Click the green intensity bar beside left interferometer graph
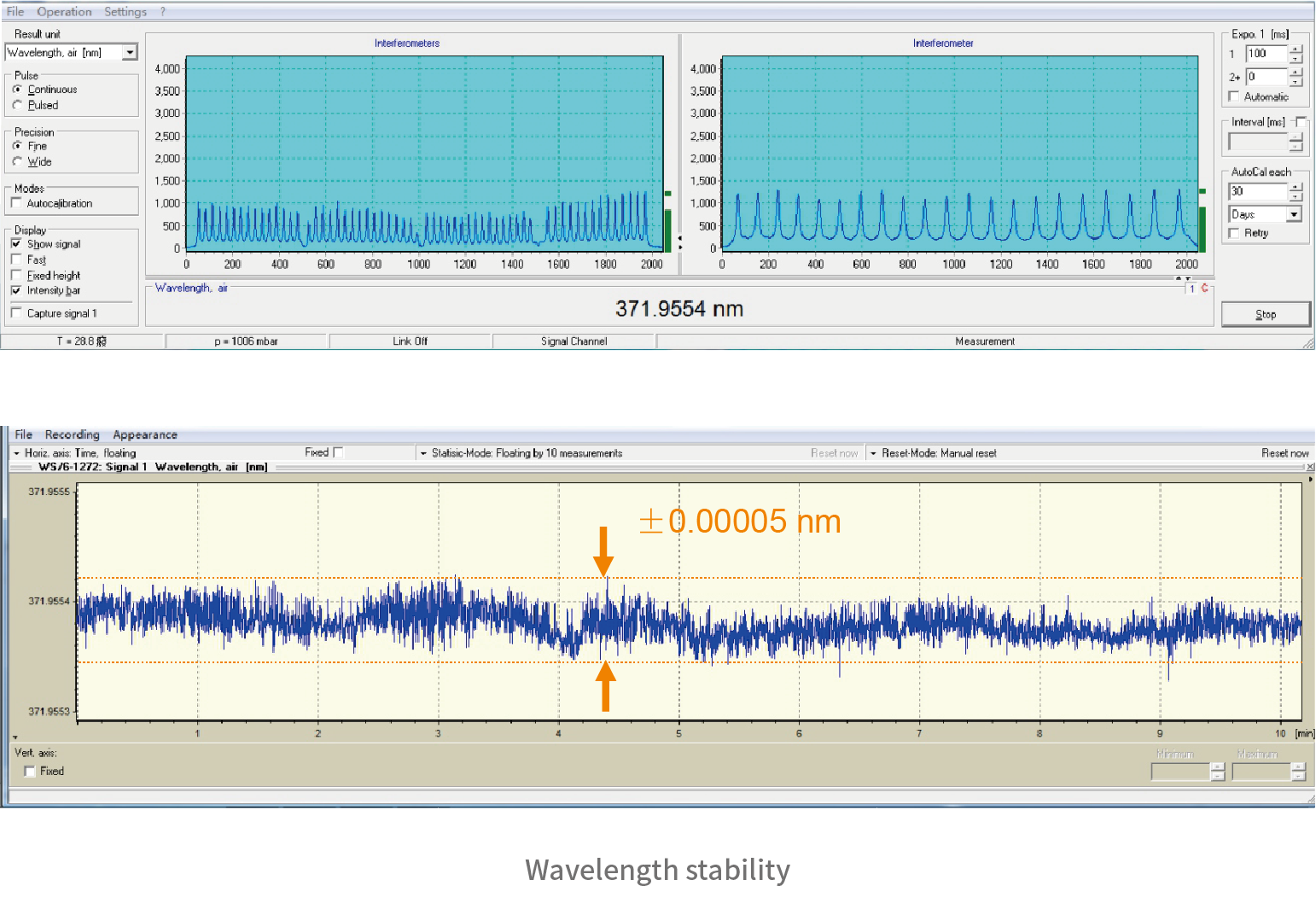1316x909 pixels. click(x=668, y=230)
